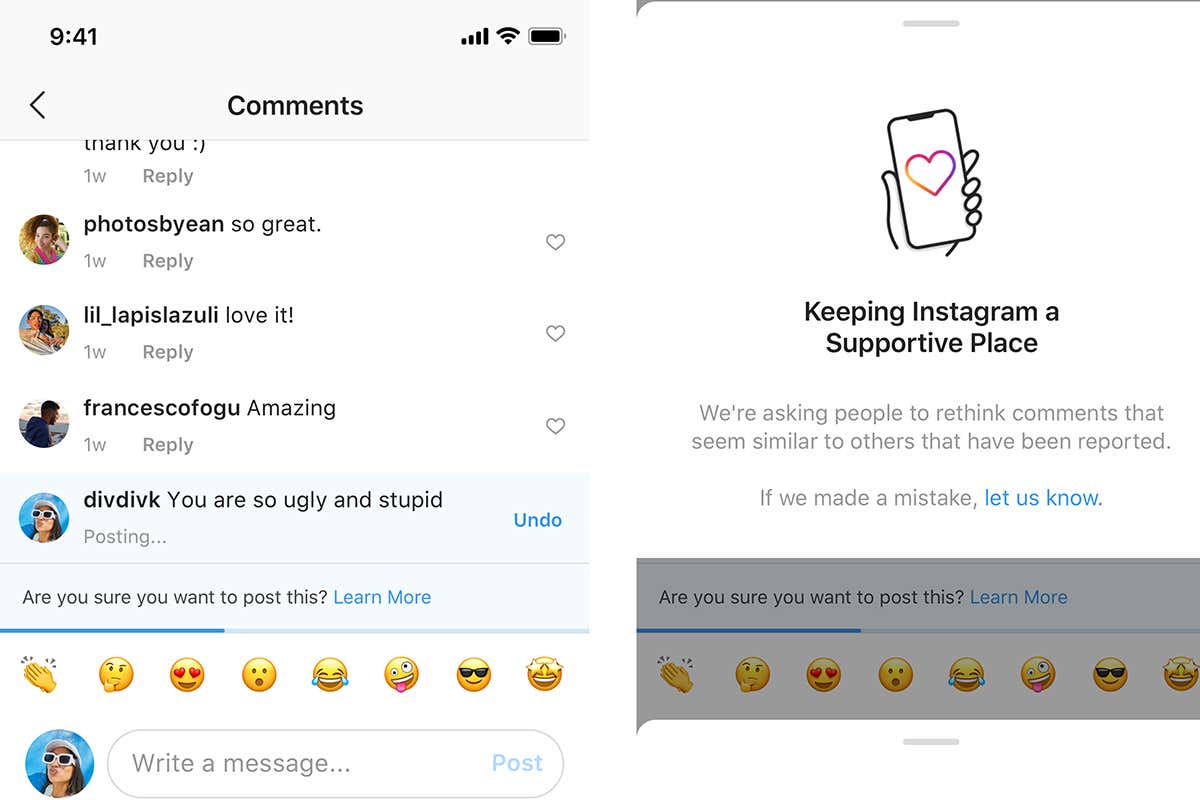Insert the heart eyes emoji
Image resolution: width=1200 pixels, height=800 pixels.
tap(187, 676)
